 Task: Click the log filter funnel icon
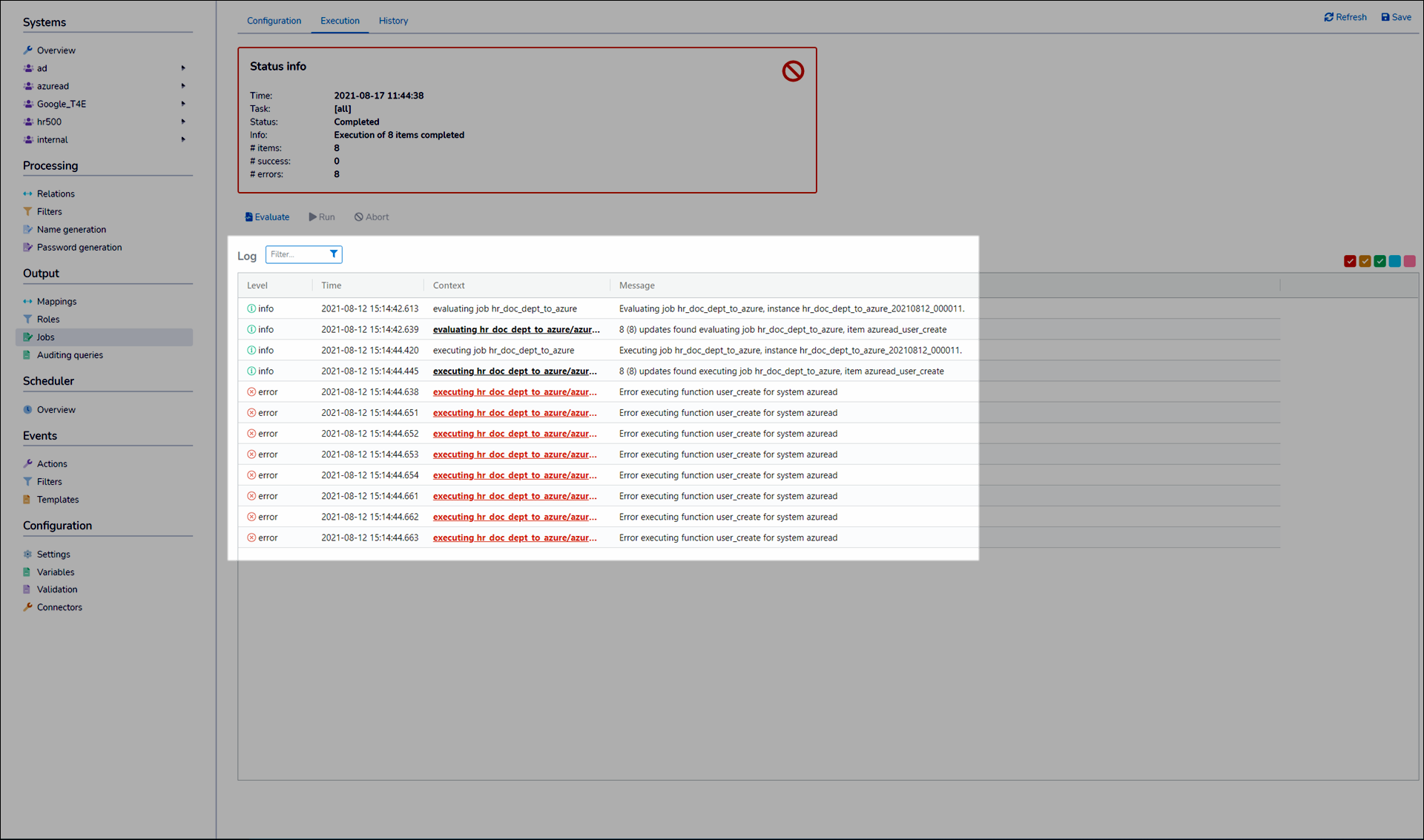point(334,254)
